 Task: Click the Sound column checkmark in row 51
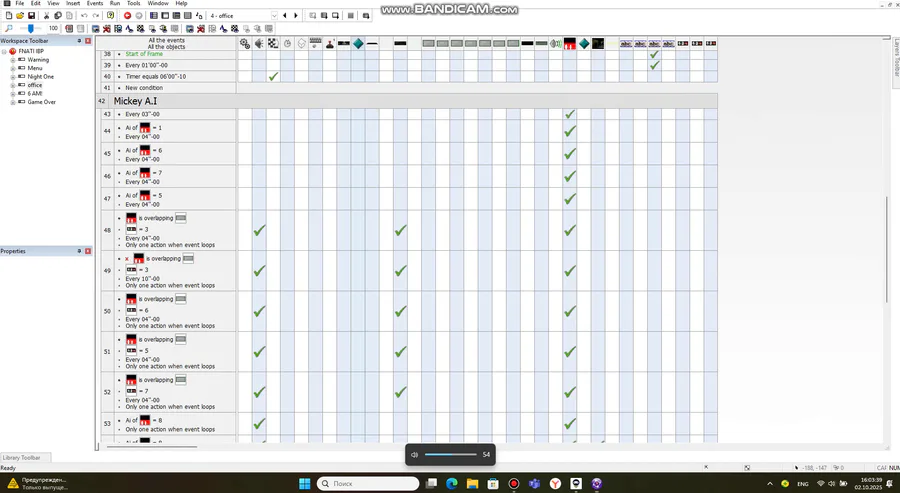click(x=259, y=352)
